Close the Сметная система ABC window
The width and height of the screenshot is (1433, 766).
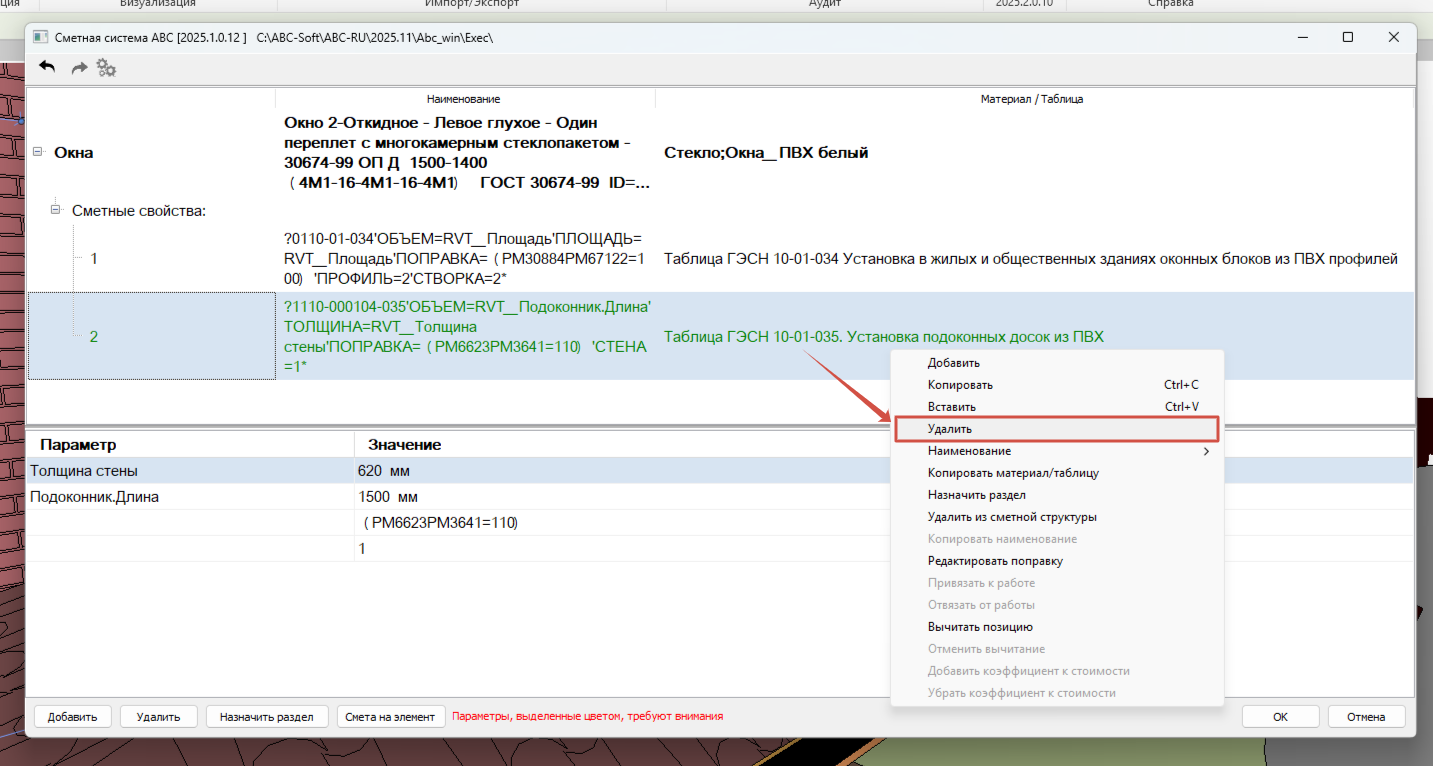point(1394,37)
